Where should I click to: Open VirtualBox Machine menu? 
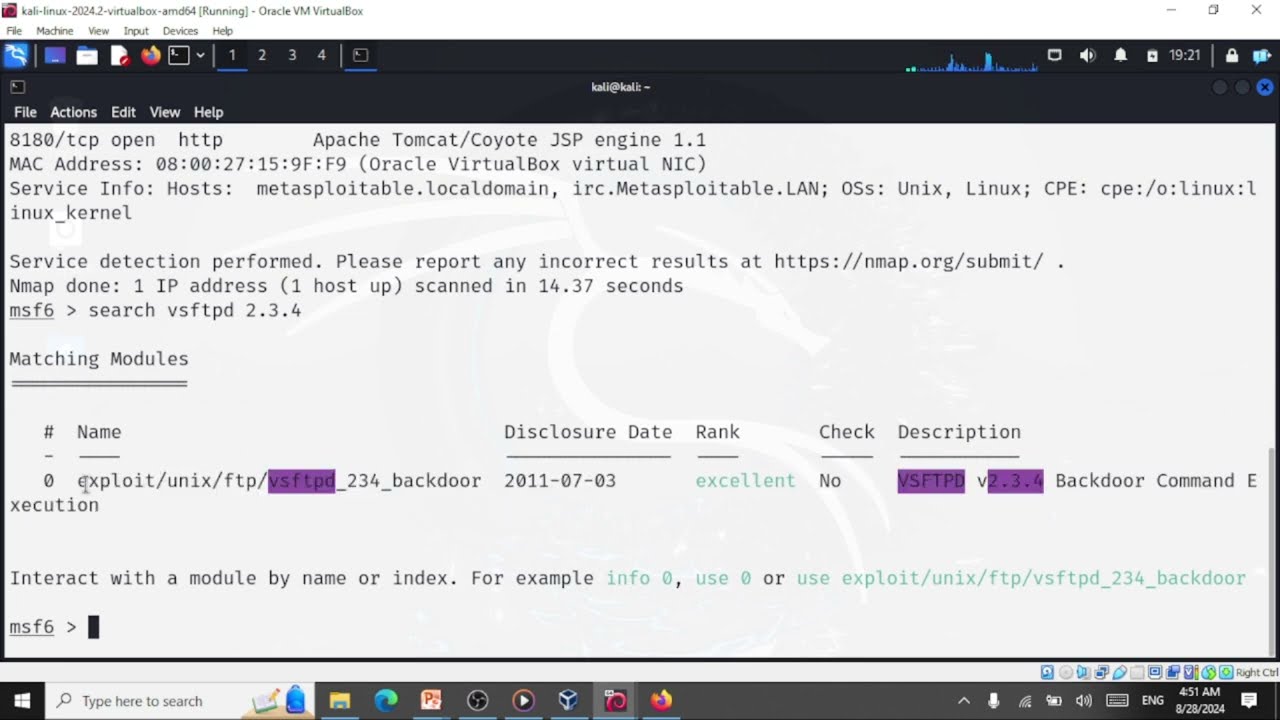point(55,31)
